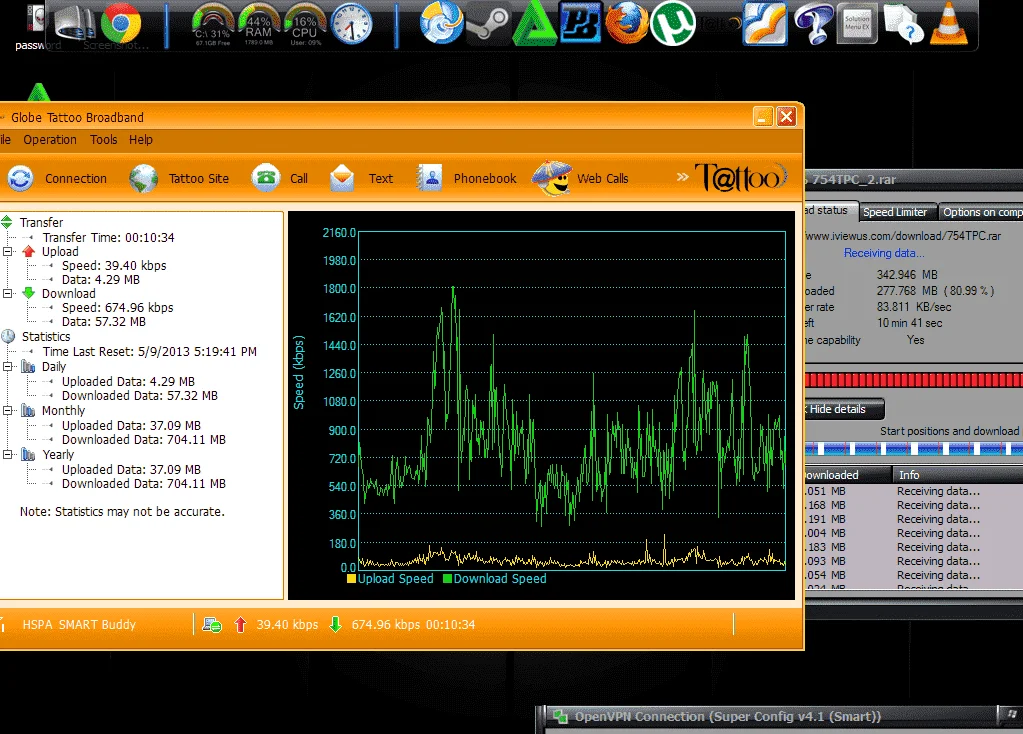Open the RAM usage gauge

tap(259, 25)
